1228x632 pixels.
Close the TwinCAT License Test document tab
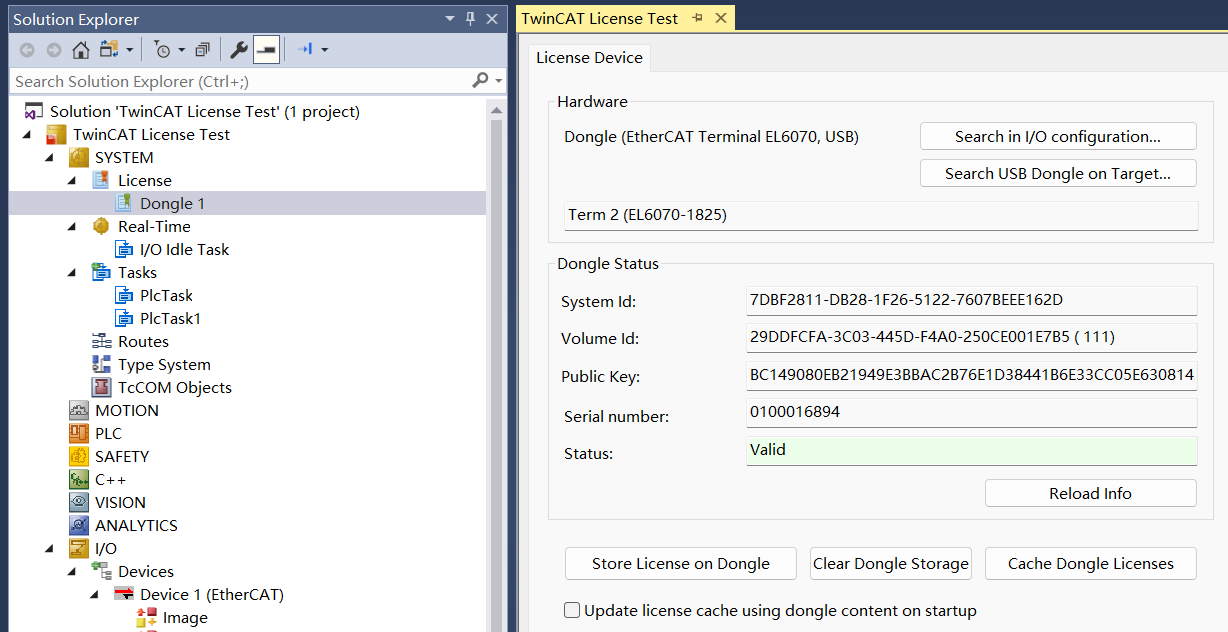(720, 18)
